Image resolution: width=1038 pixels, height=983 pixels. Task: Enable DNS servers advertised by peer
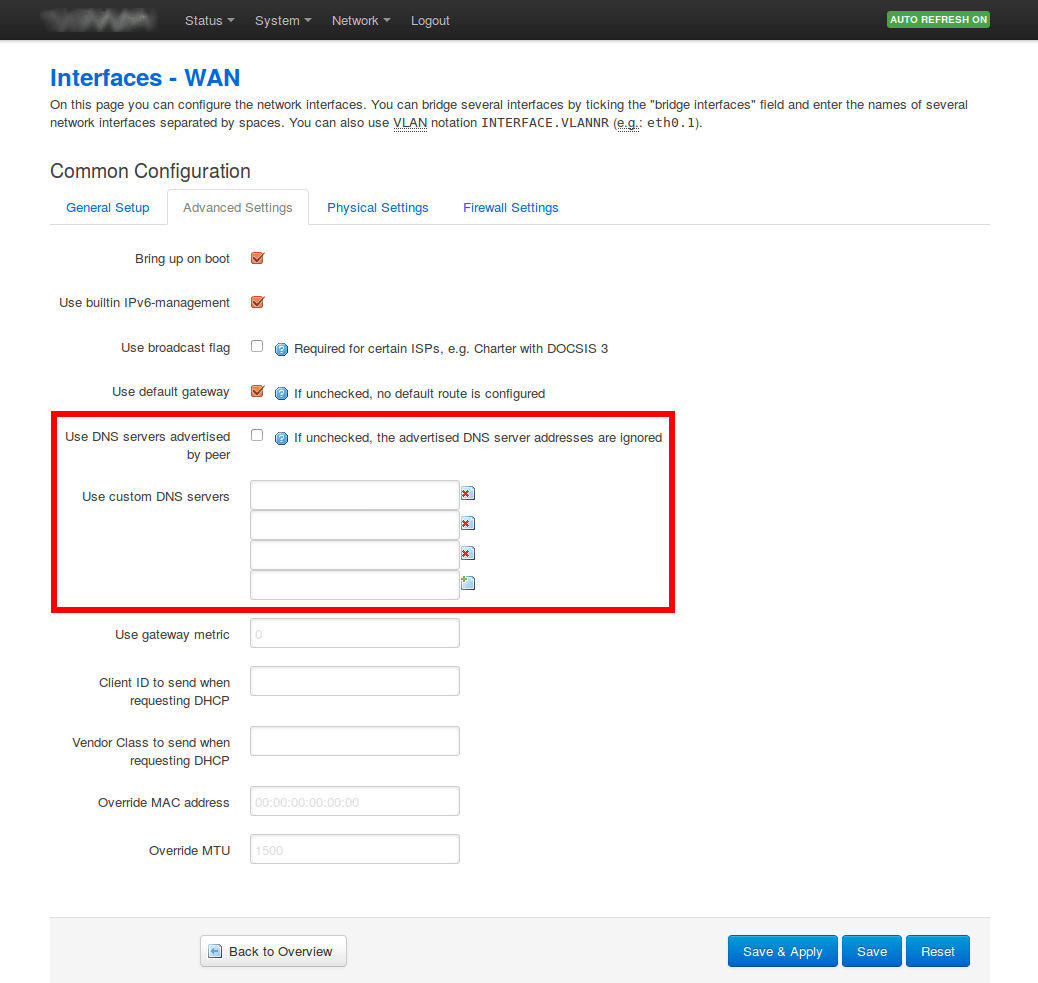tap(257, 435)
